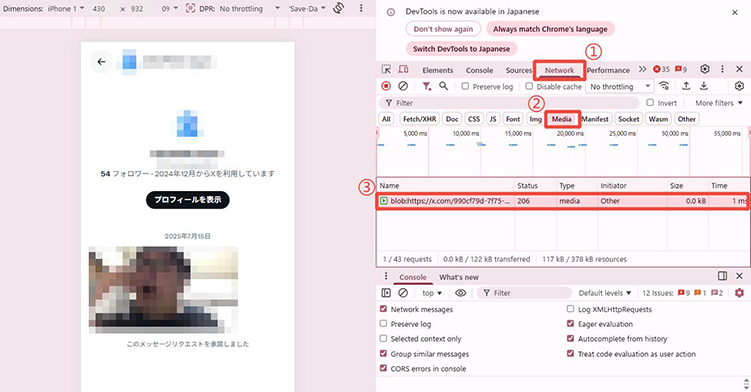Image resolution: width=751 pixels, height=392 pixels.
Task: Show console sidebar icon
Action: pos(386,293)
